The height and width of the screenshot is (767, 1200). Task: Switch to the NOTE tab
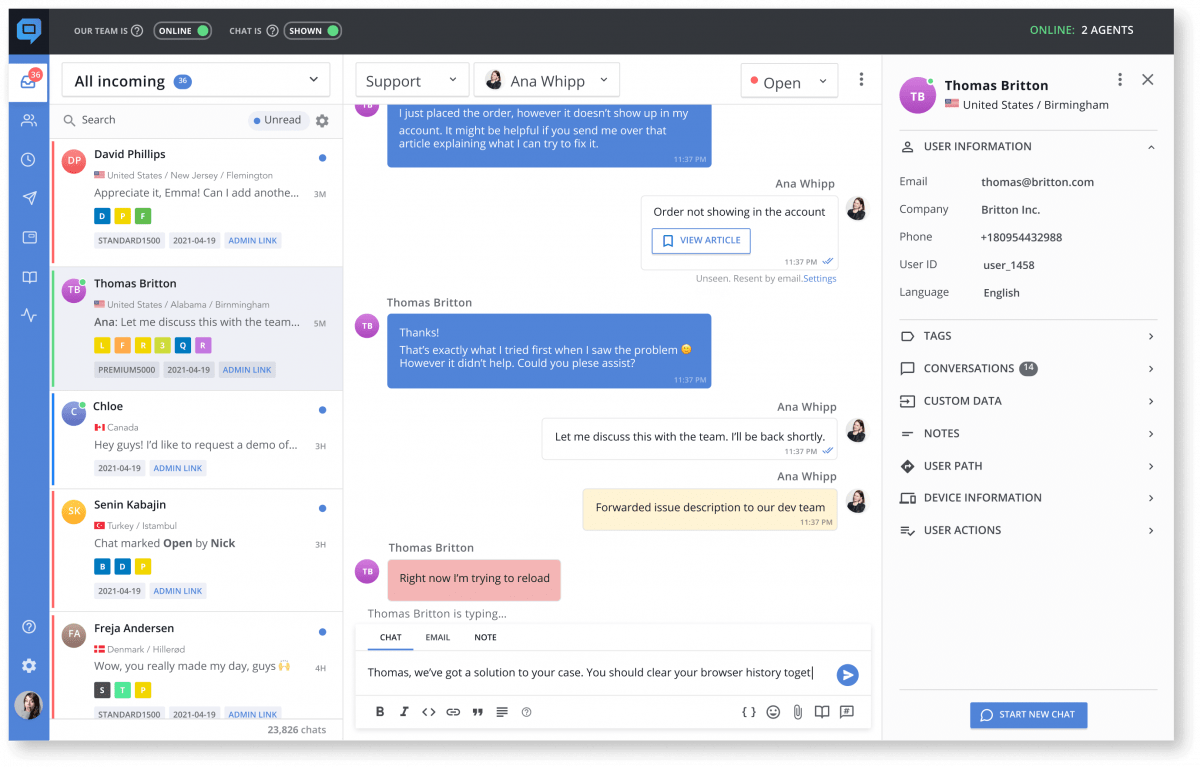485,637
